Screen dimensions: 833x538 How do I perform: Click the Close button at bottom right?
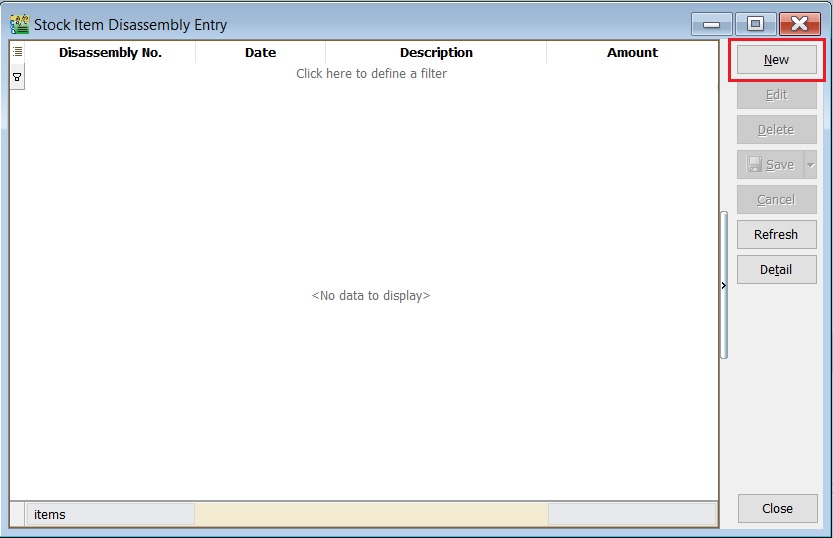(x=776, y=508)
